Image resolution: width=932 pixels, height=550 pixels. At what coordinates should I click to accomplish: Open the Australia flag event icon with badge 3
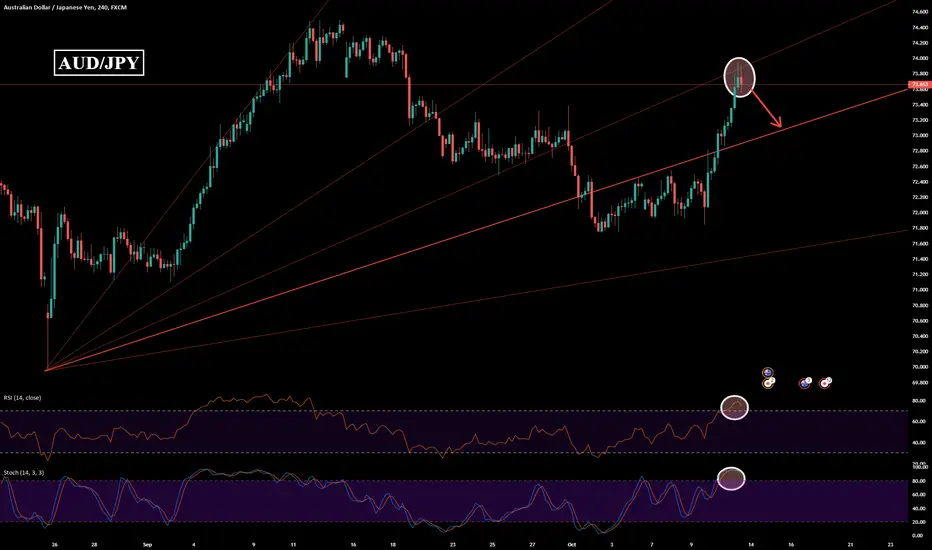805,384
